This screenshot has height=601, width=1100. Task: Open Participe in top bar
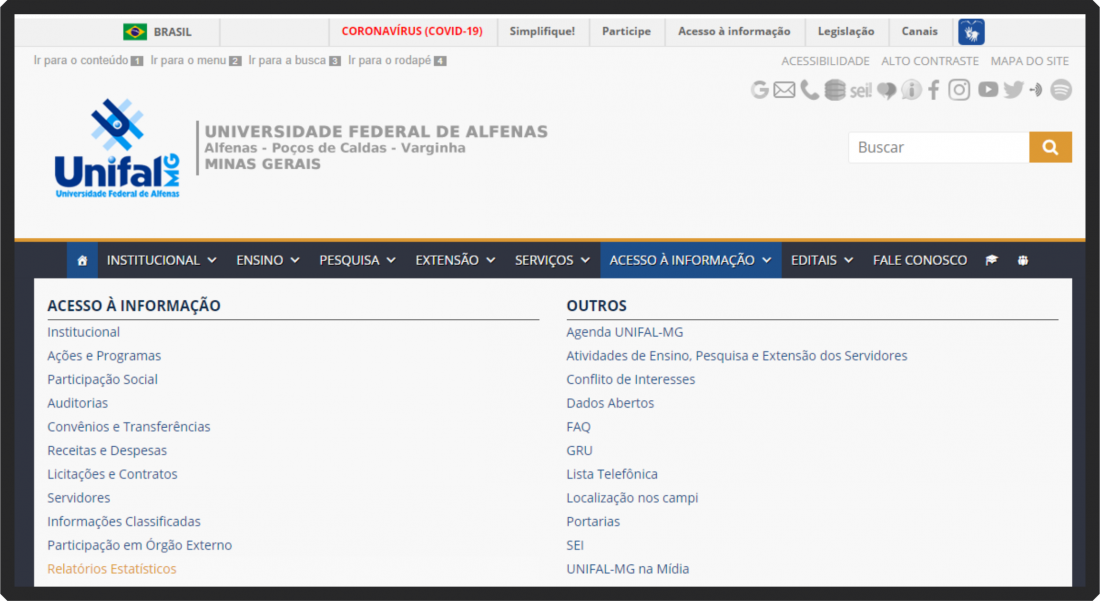[x=626, y=32]
